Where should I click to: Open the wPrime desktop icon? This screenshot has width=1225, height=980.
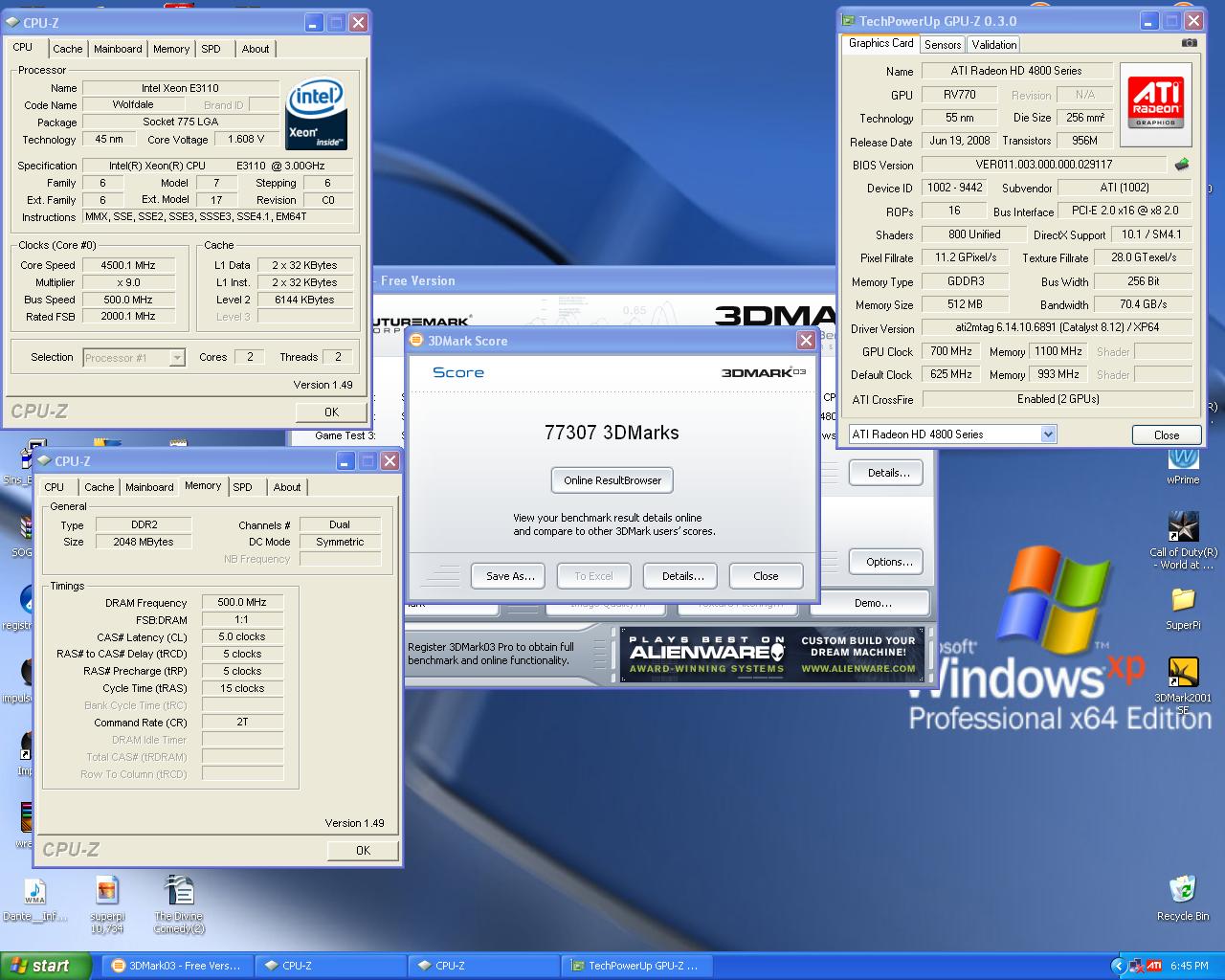coord(1183,467)
